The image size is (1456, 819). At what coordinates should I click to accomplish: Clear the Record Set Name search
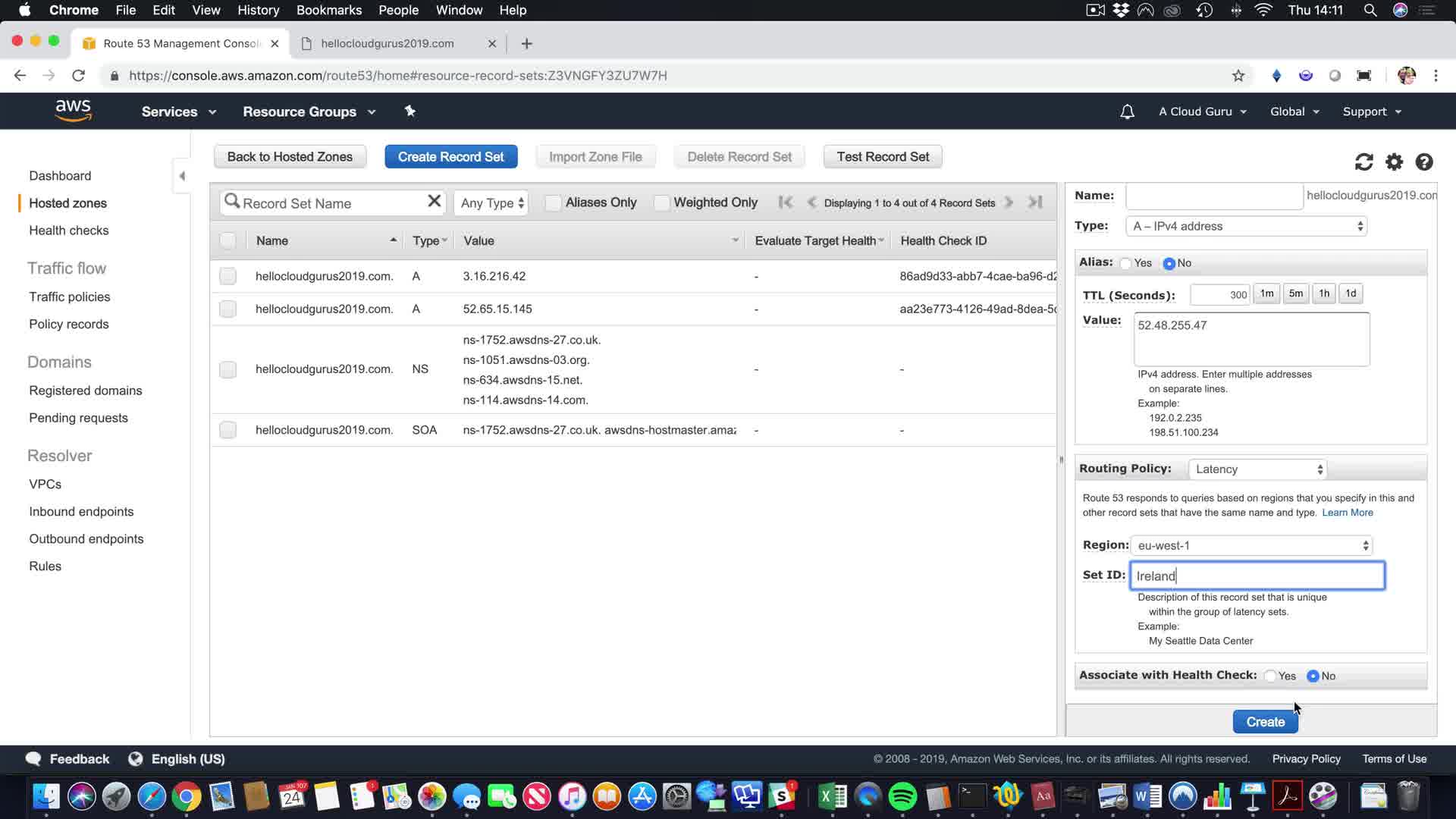coord(434,201)
